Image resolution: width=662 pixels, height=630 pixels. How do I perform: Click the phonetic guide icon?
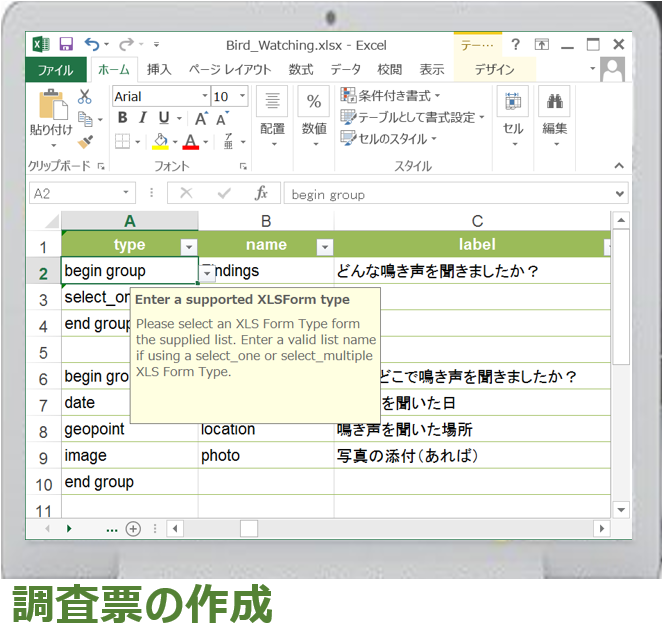click(228, 141)
